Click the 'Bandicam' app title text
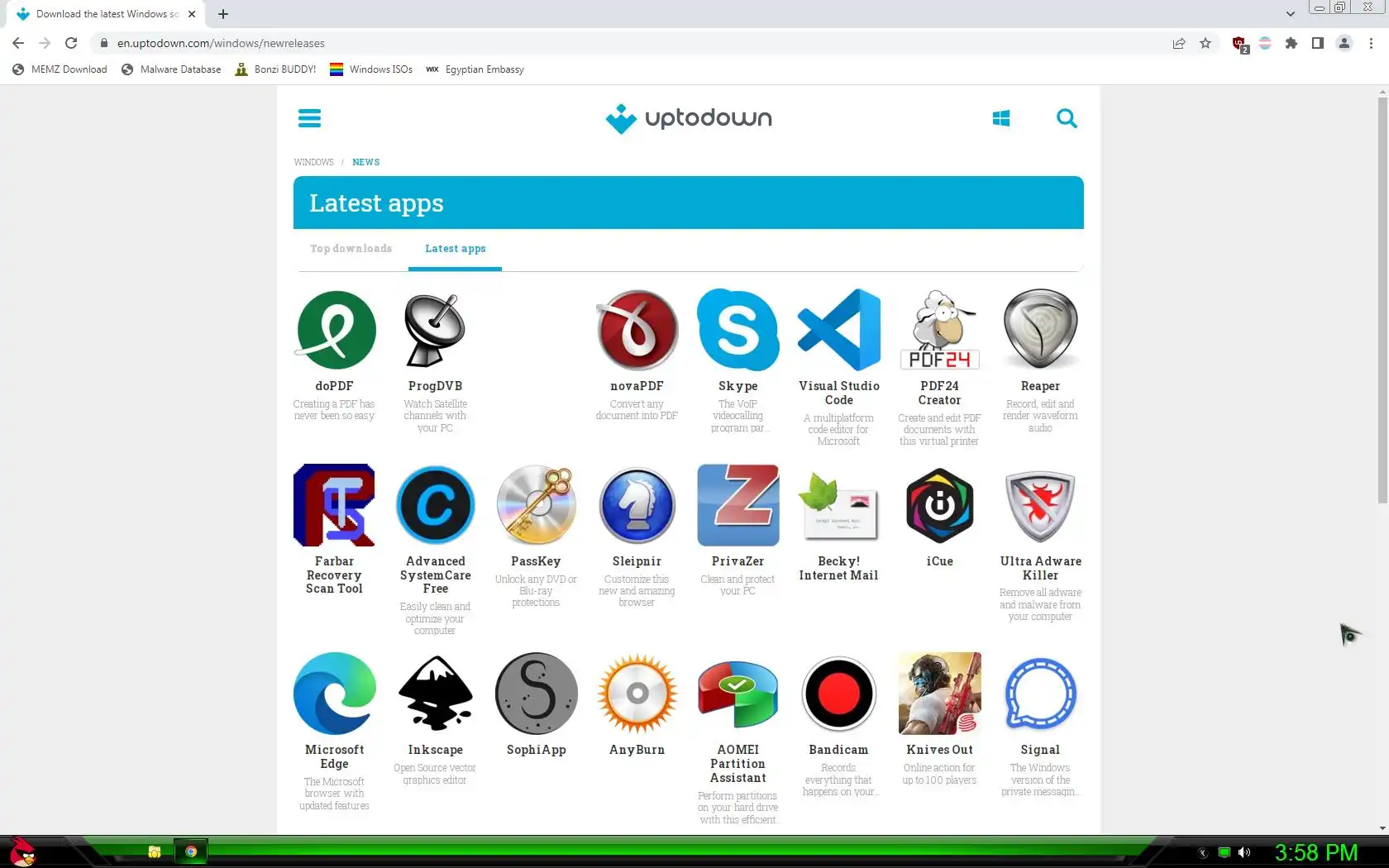 pos(838,750)
